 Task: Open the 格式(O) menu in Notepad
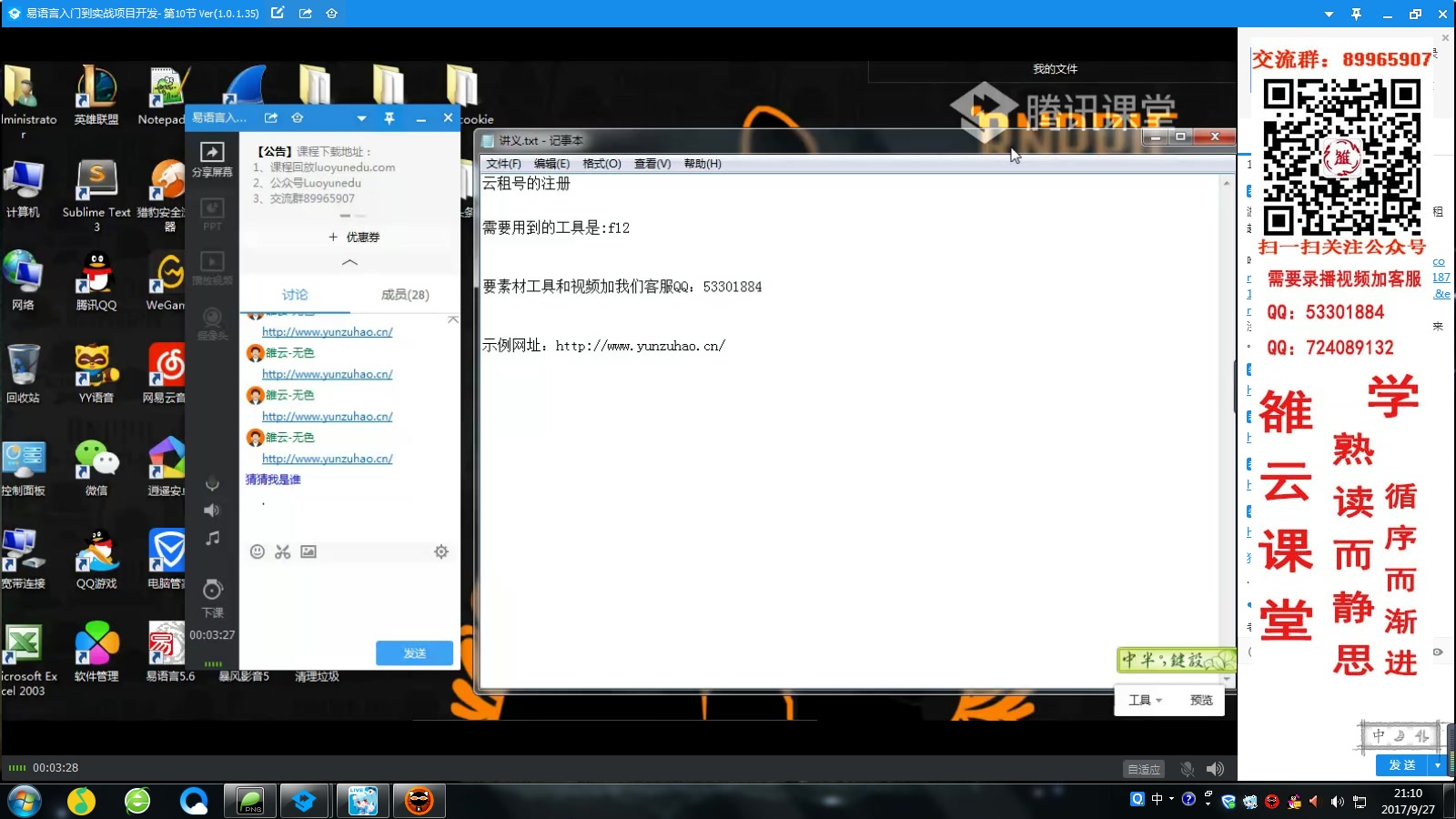click(x=602, y=164)
